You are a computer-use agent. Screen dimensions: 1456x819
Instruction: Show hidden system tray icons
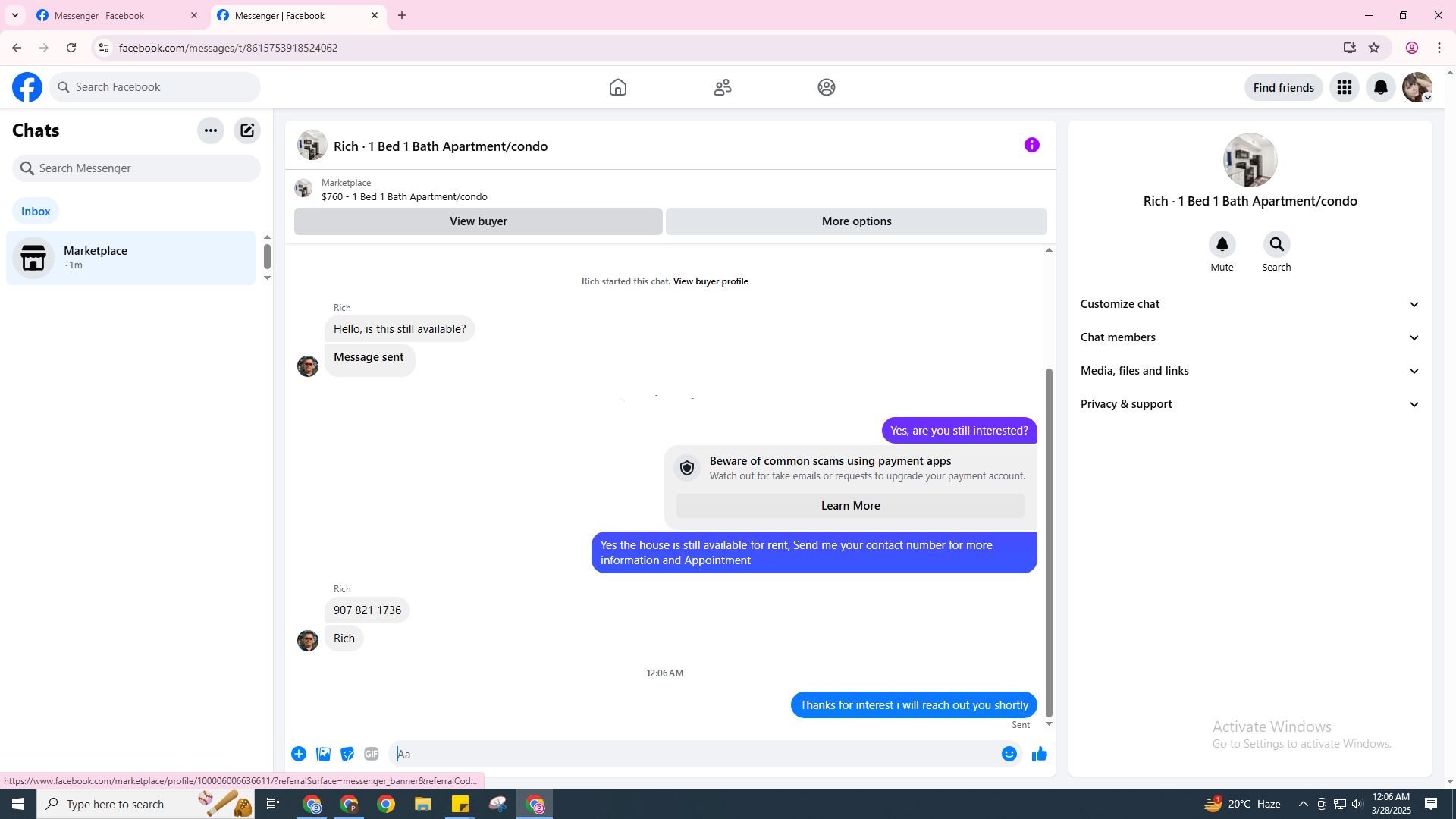1304,804
